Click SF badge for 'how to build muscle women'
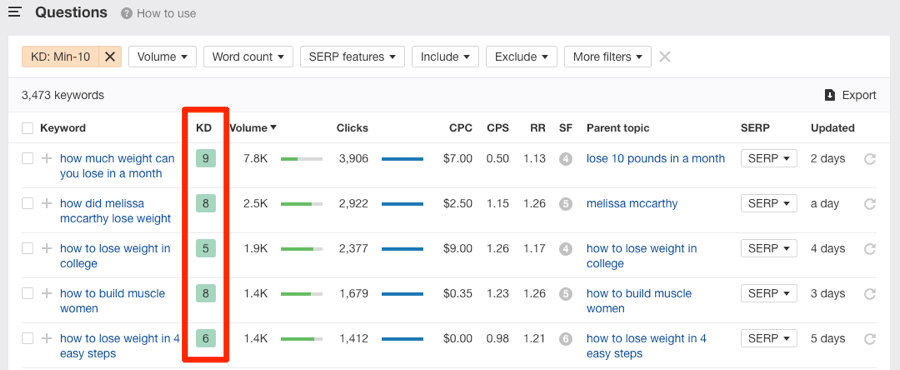This screenshot has width=900, height=370. (x=565, y=294)
